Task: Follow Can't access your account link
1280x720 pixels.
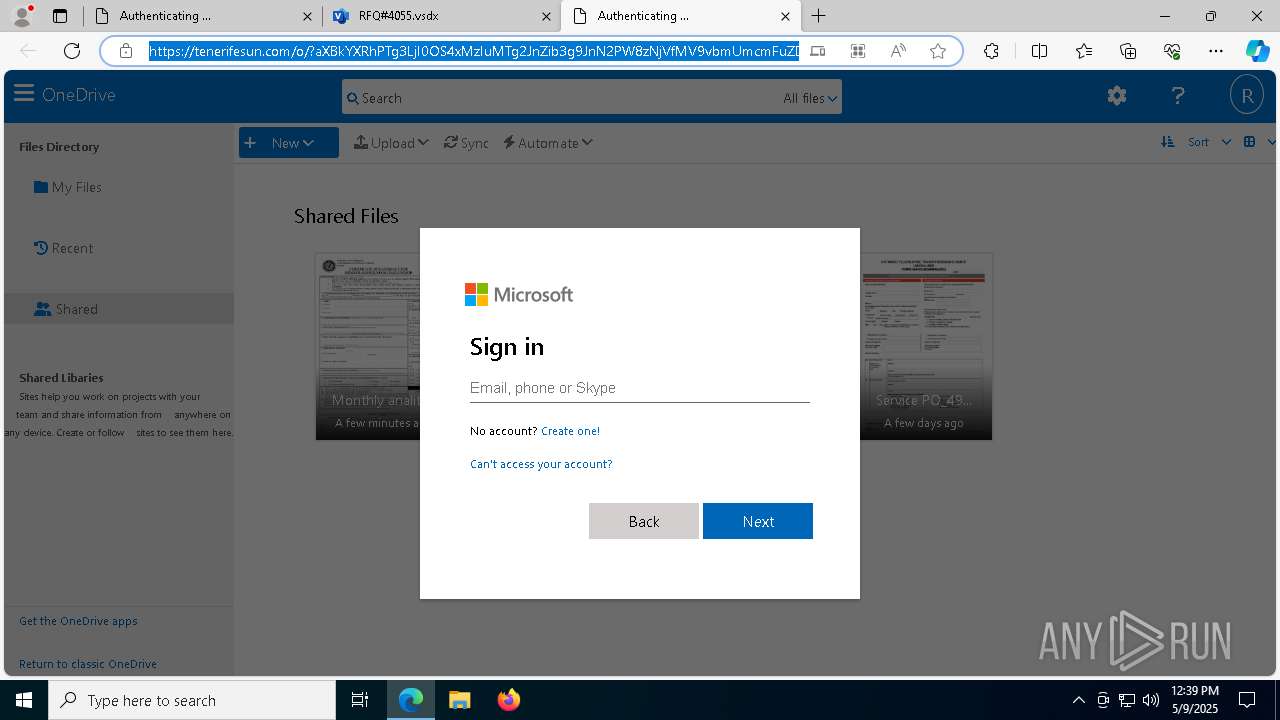Action: (x=541, y=464)
